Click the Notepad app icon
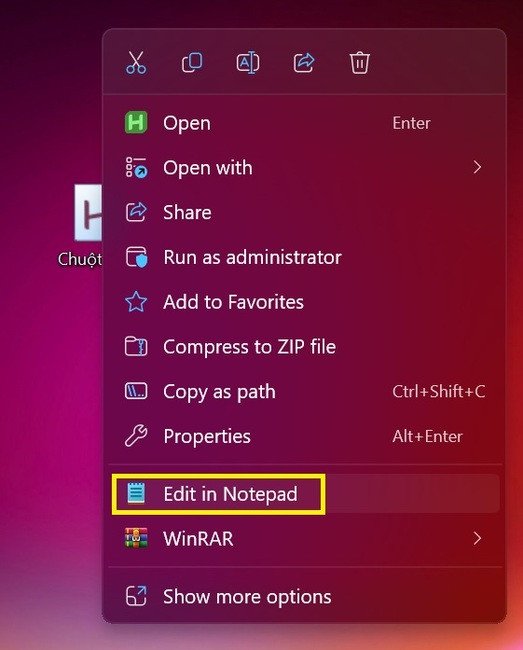Image resolution: width=523 pixels, height=650 pixels. point(136,493)
